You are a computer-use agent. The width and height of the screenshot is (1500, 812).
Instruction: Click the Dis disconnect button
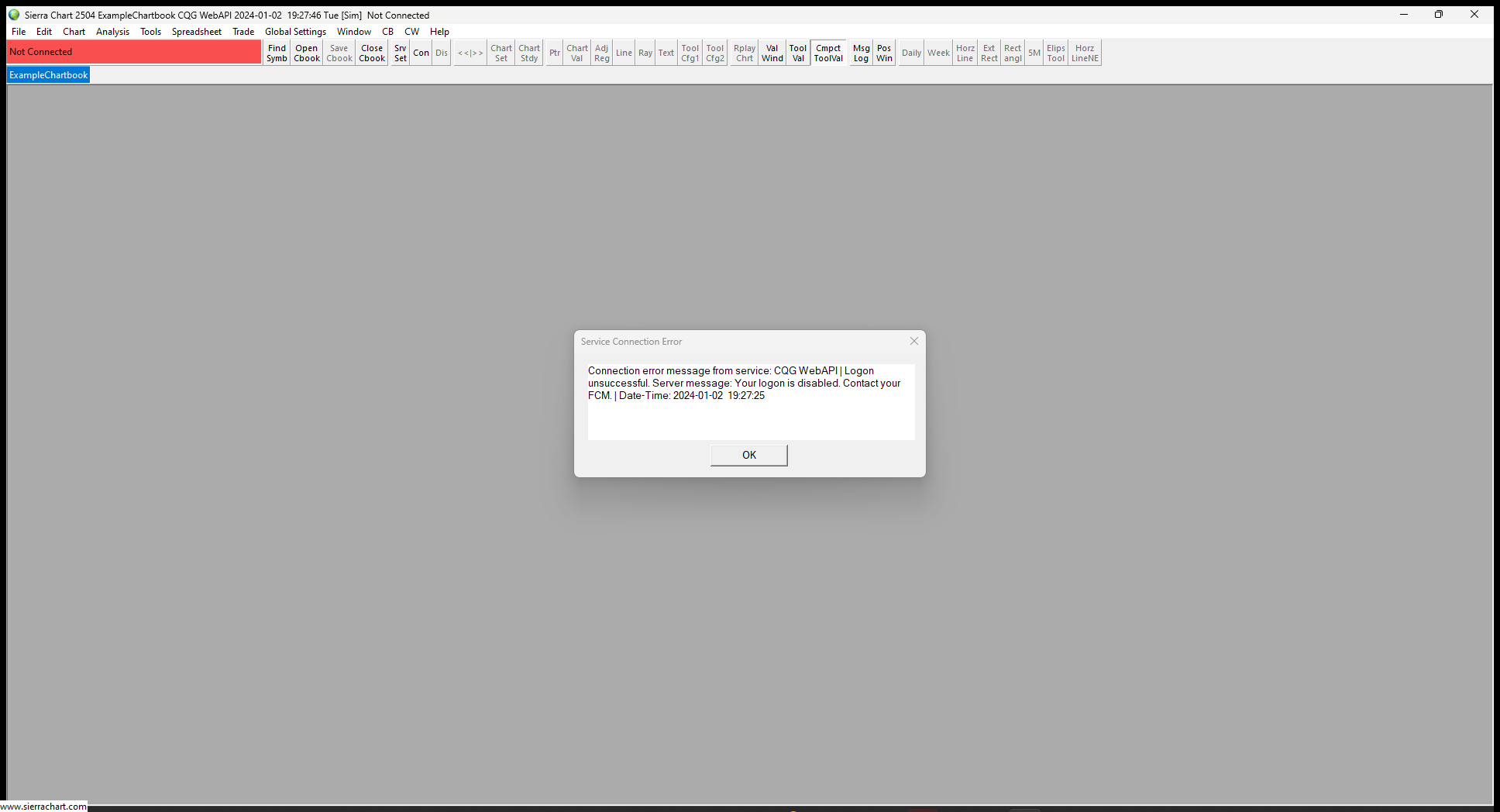pyautogui.click(x=442, y=53)
